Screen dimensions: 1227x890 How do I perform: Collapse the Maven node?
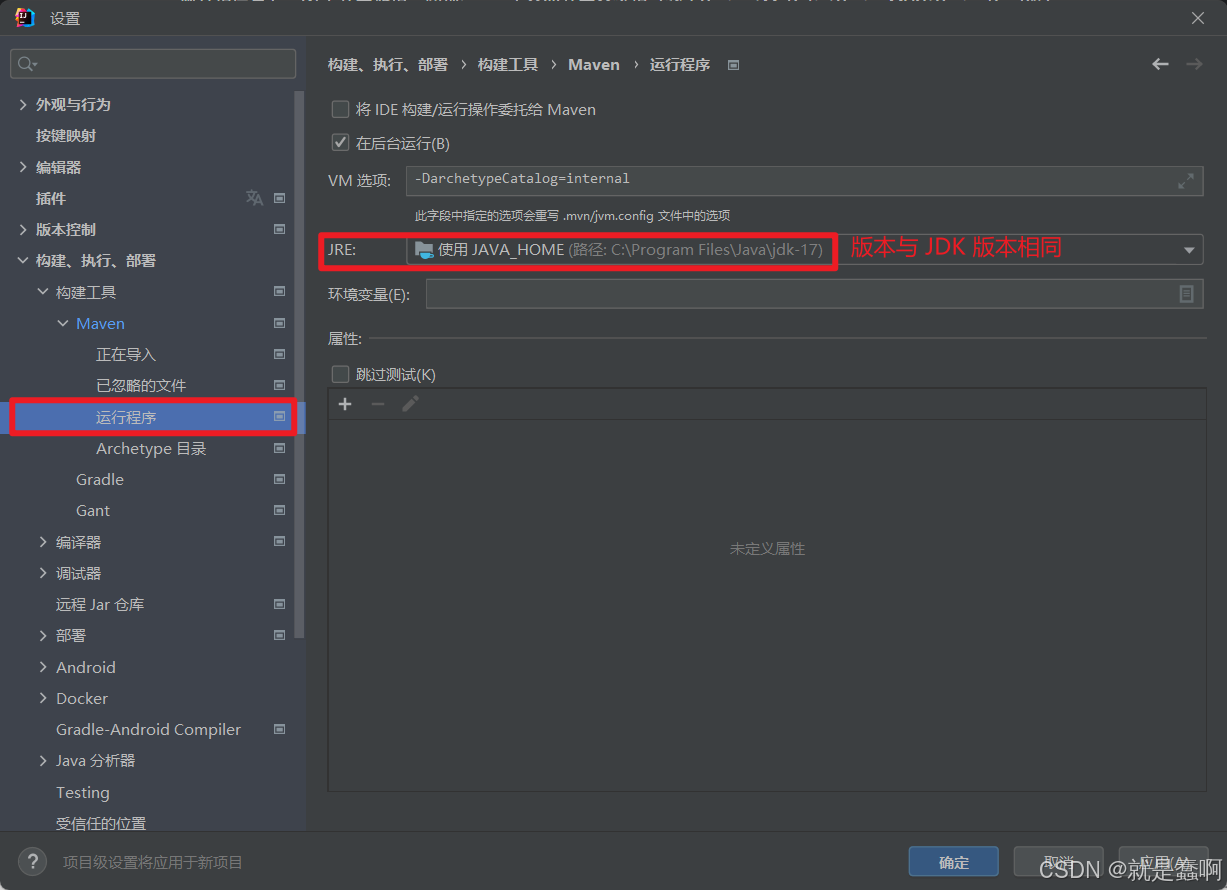[x=63, y=323]
